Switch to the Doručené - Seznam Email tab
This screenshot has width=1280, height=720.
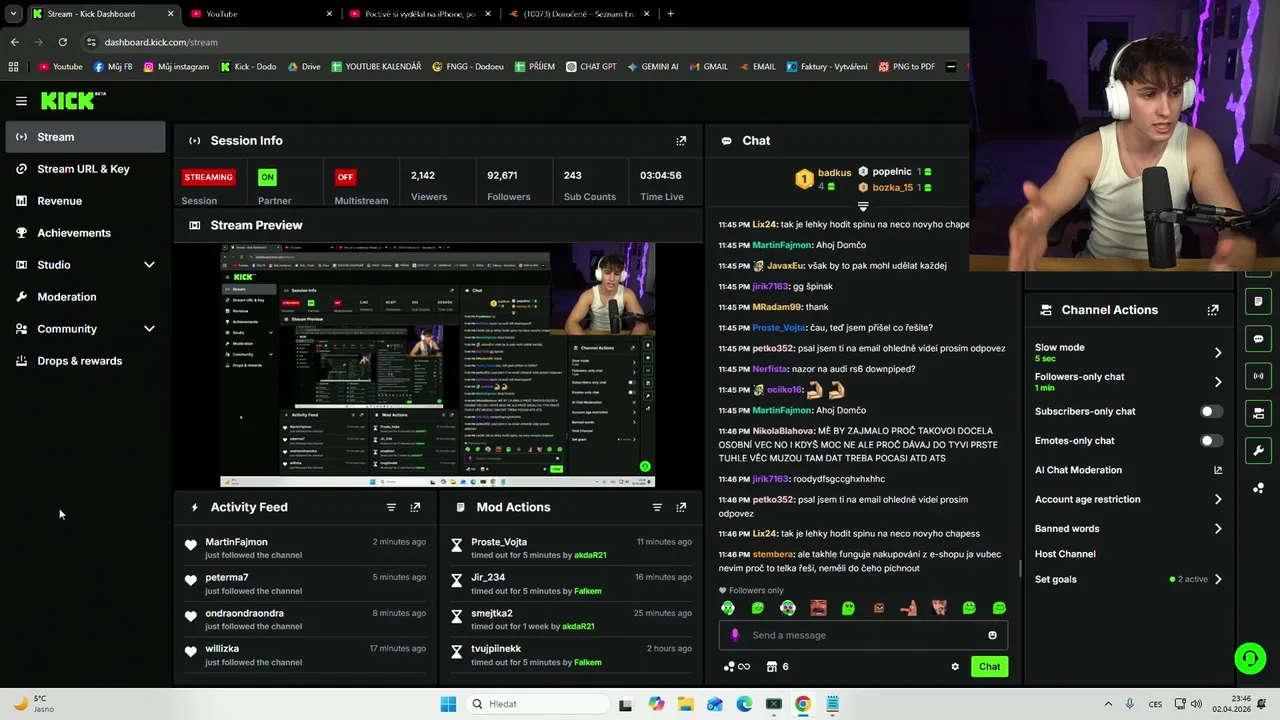(578, 14)
